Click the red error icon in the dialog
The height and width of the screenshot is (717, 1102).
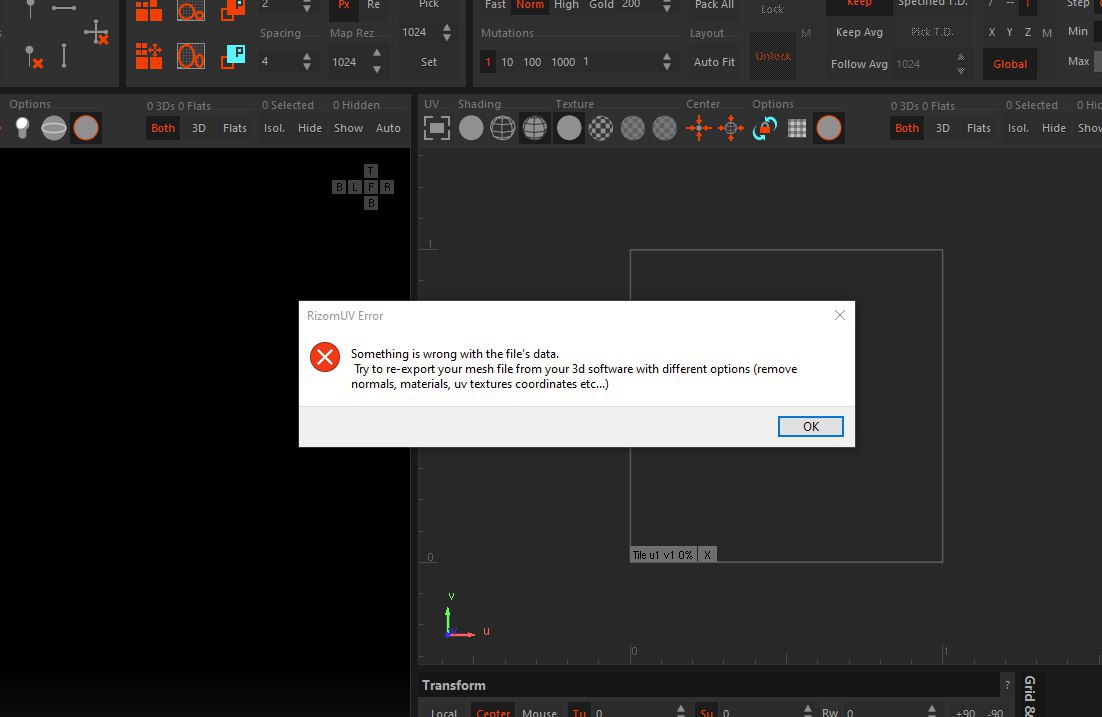[325, 357]
